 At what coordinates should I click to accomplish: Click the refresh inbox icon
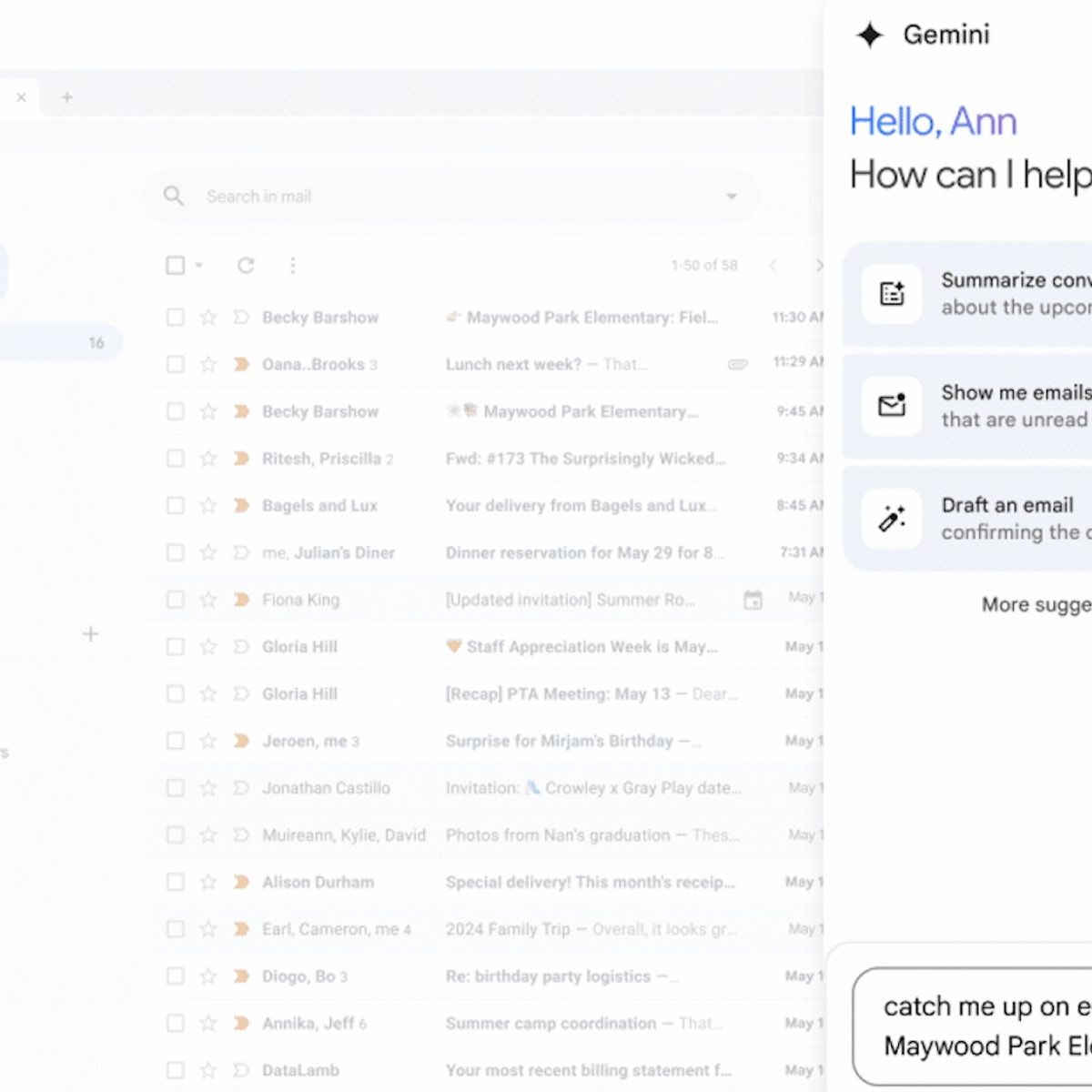[x=246, y=266]
